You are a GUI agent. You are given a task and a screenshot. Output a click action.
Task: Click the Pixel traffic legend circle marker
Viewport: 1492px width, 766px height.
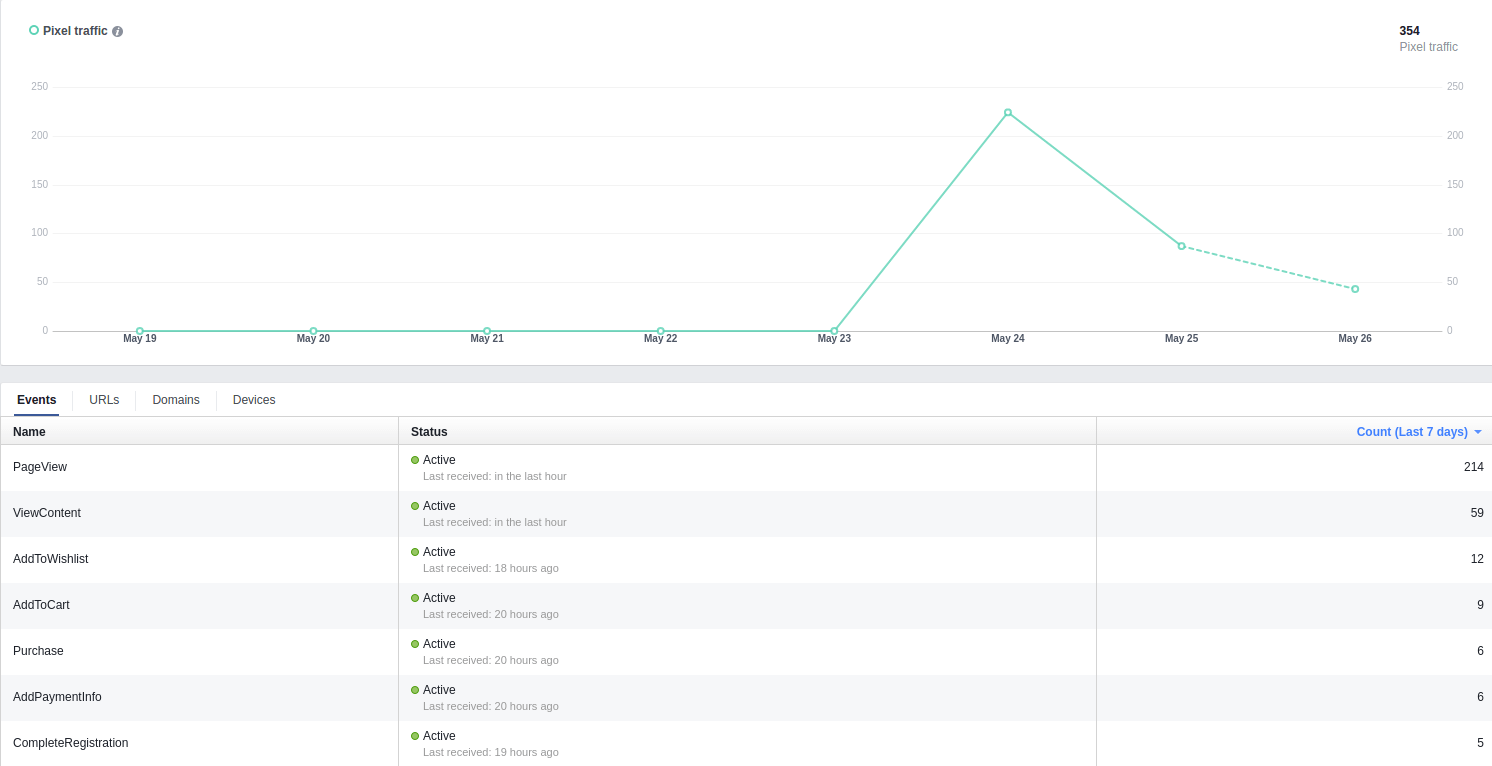point(34,30)
